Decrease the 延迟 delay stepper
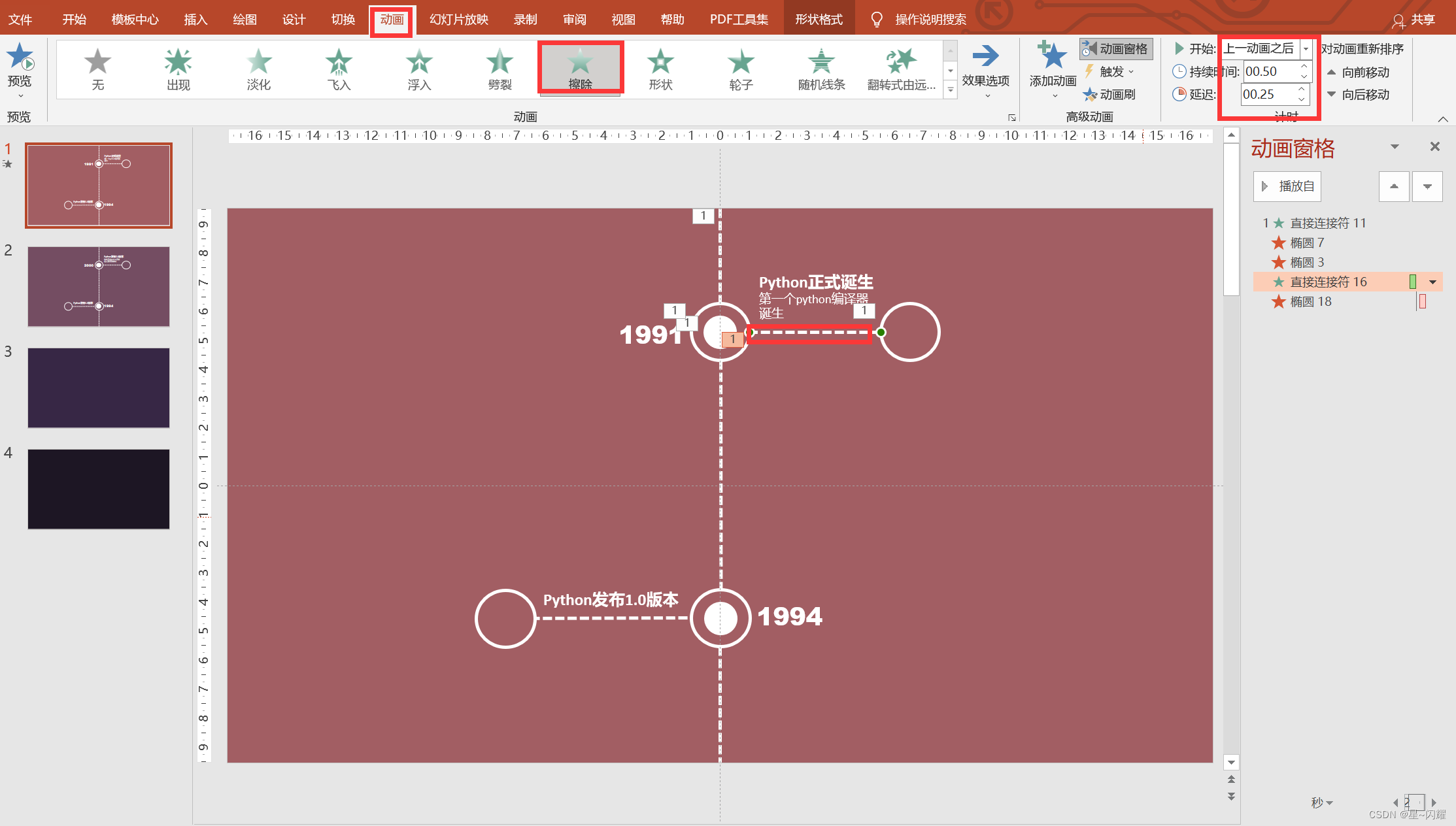The image size is (1456, 826). [1302, 99]
